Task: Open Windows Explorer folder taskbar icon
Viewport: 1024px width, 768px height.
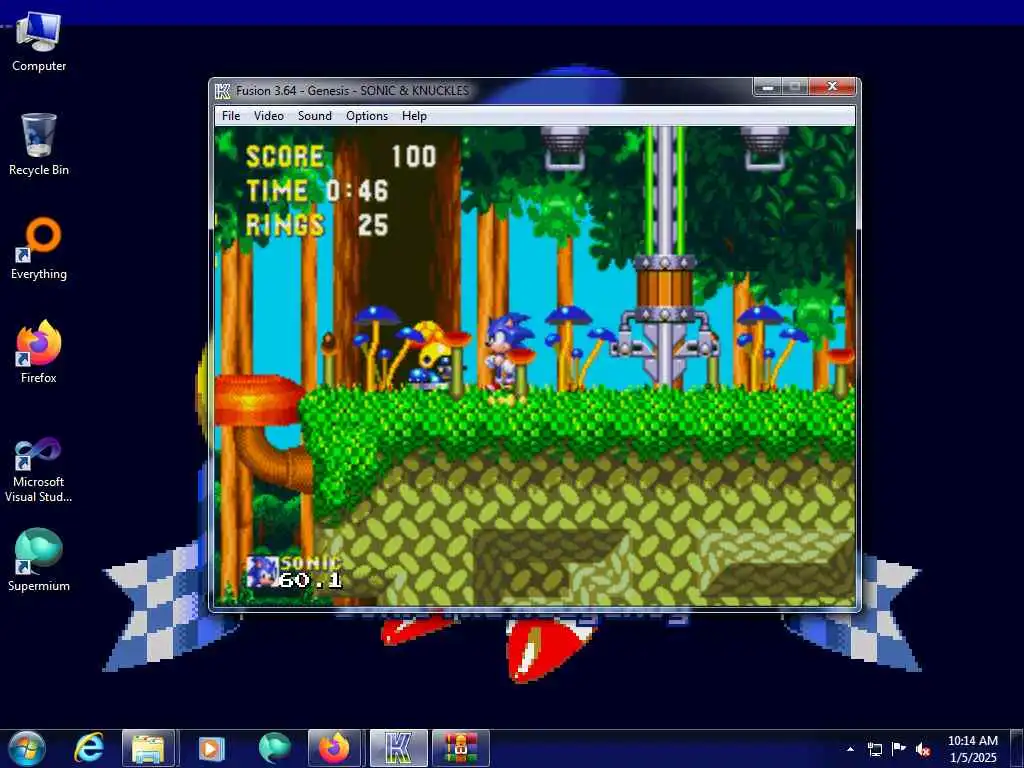Action: [x=148, y=748]
